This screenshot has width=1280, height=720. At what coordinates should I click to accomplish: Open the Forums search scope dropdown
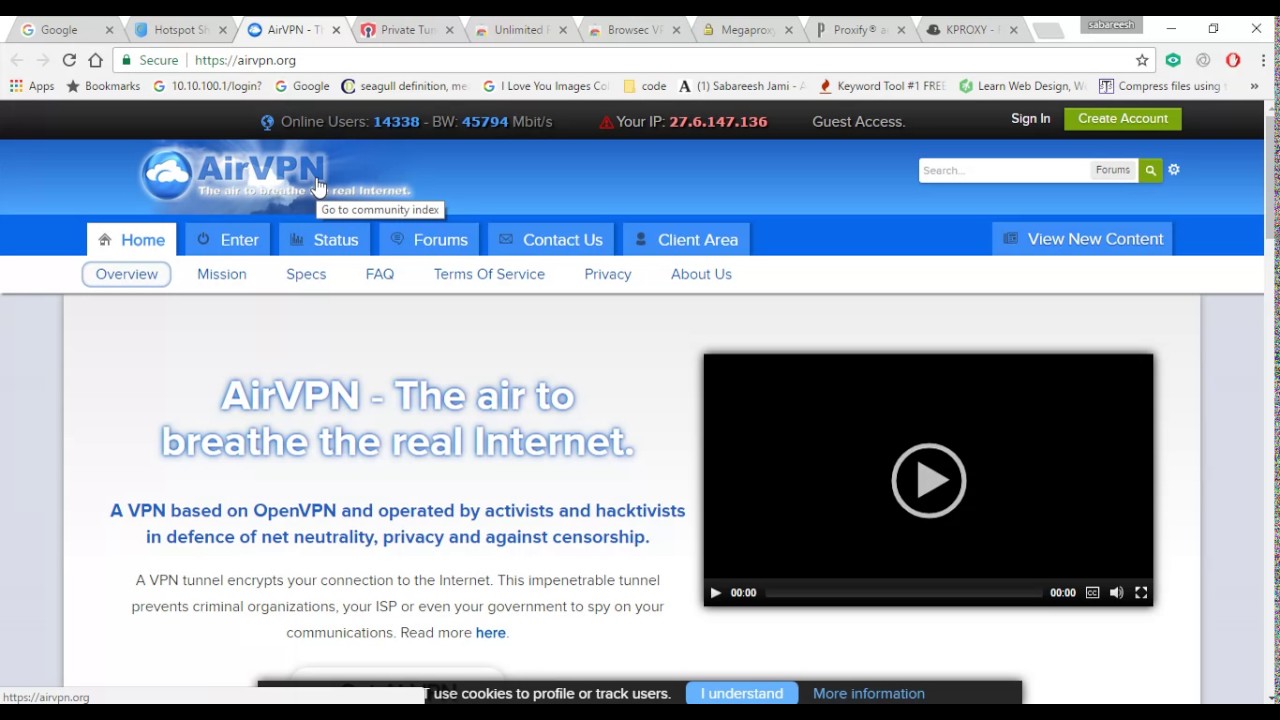click(1112, 170)
